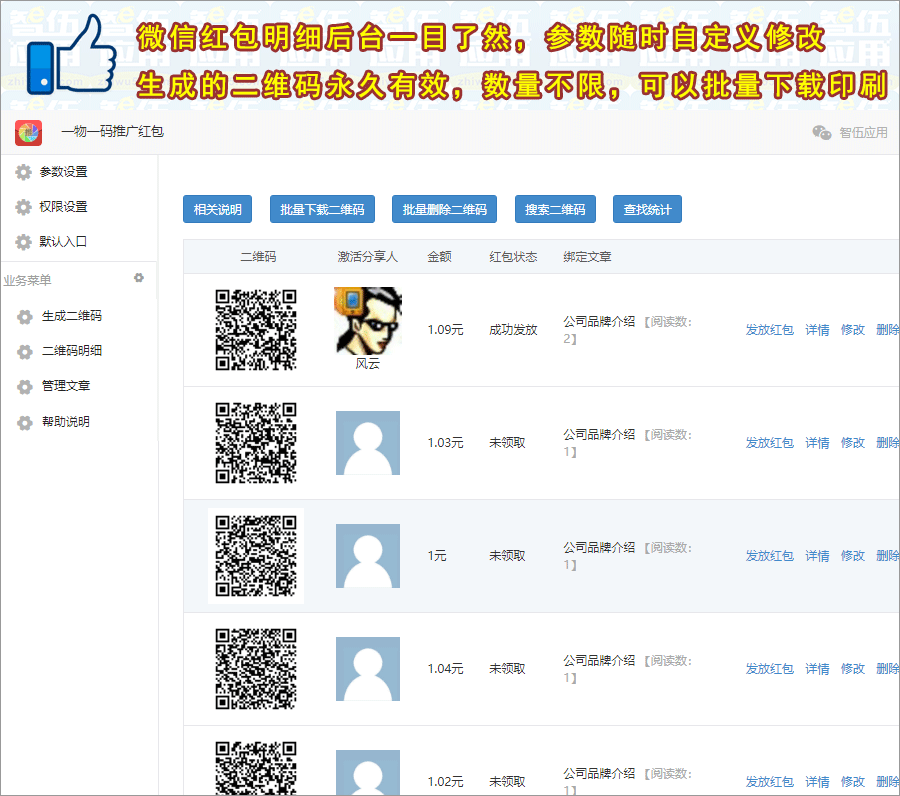Click 修改 in the 1元 row
The image size is (900, 796).
pos(853,556)
